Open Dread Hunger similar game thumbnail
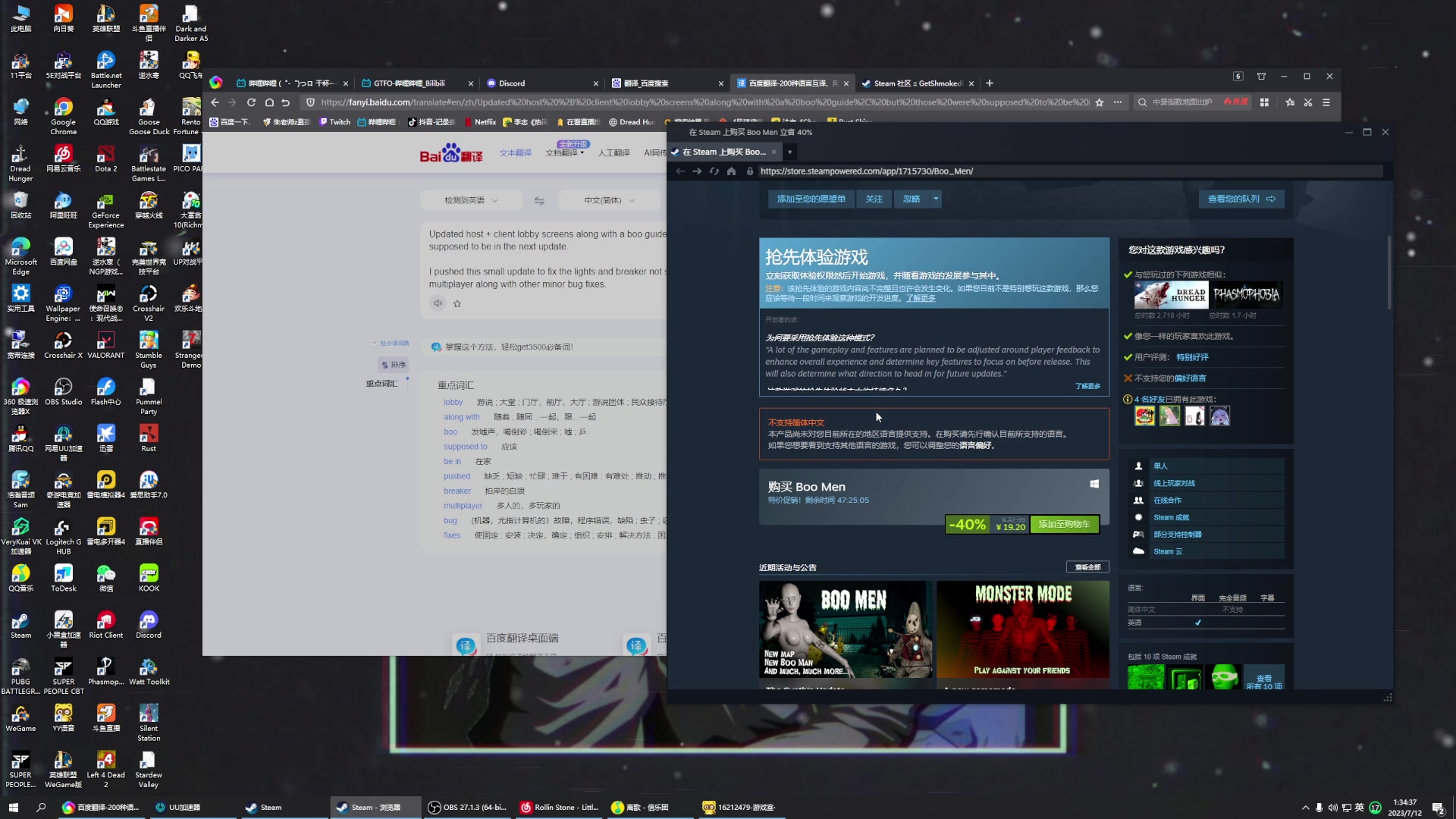This screenshot has height=819, width=1456. pos(1170,295)
